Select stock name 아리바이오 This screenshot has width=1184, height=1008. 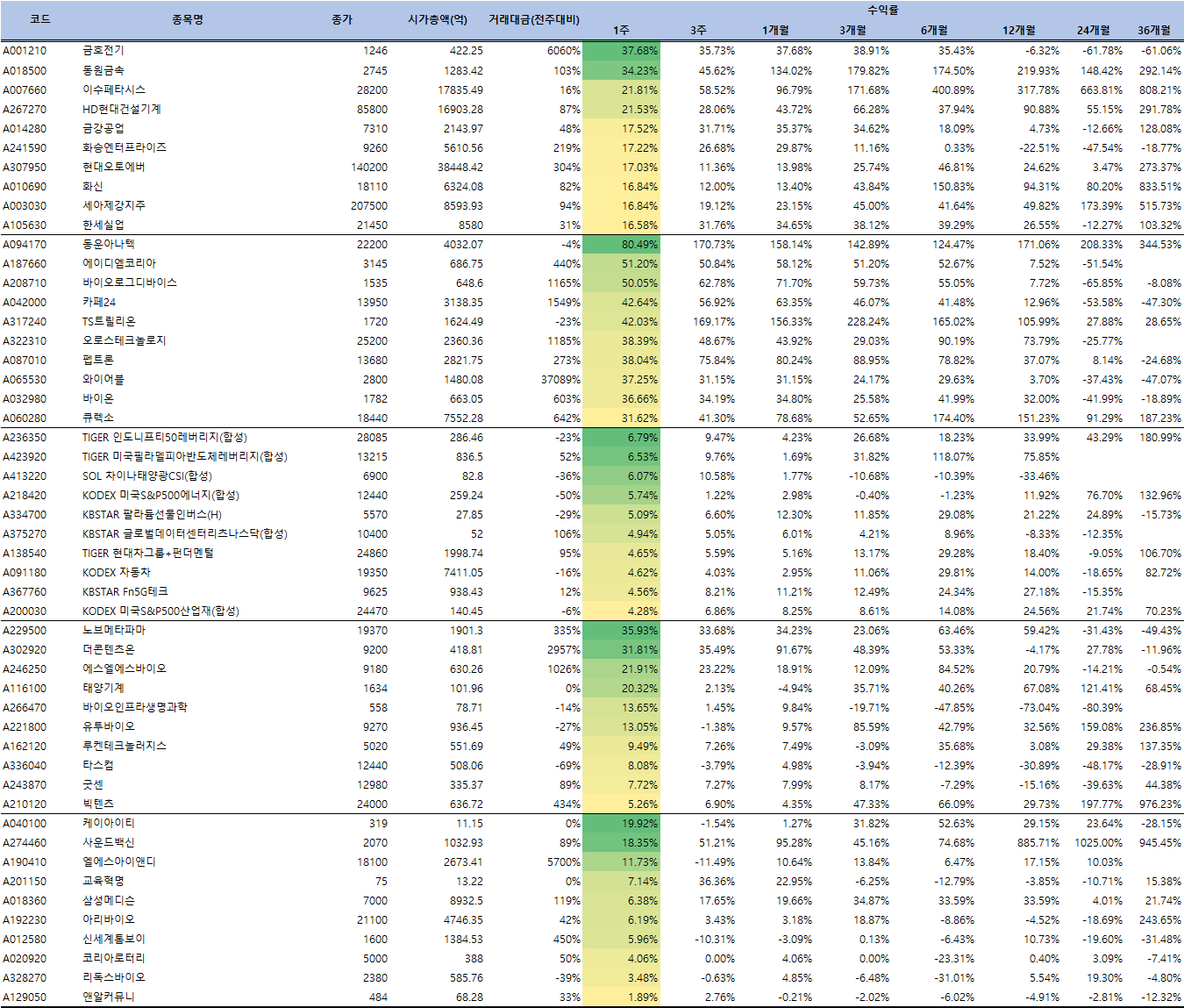[109, 919]
